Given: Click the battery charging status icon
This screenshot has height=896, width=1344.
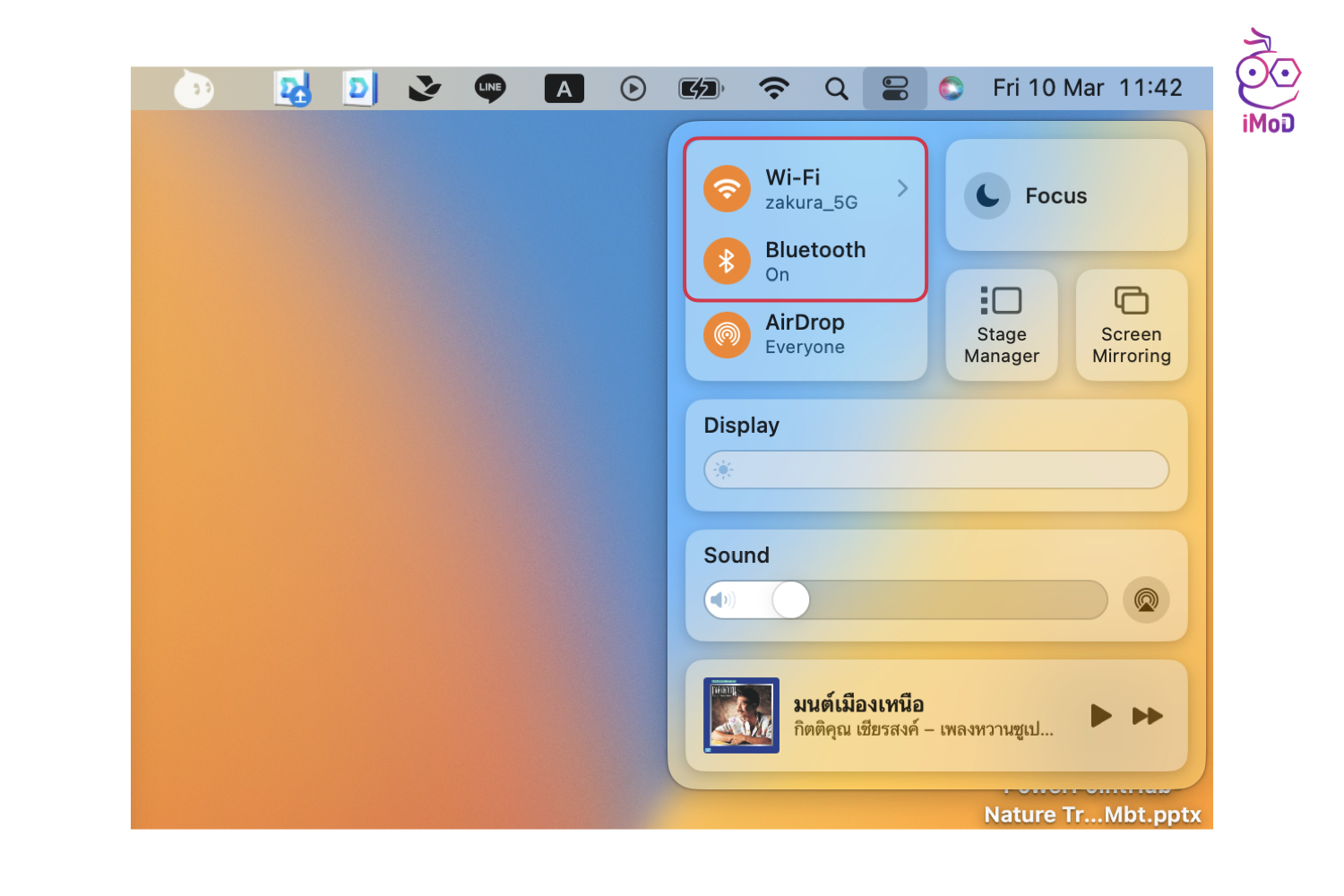Looking at the screenshot, I should tap(701, 88).
